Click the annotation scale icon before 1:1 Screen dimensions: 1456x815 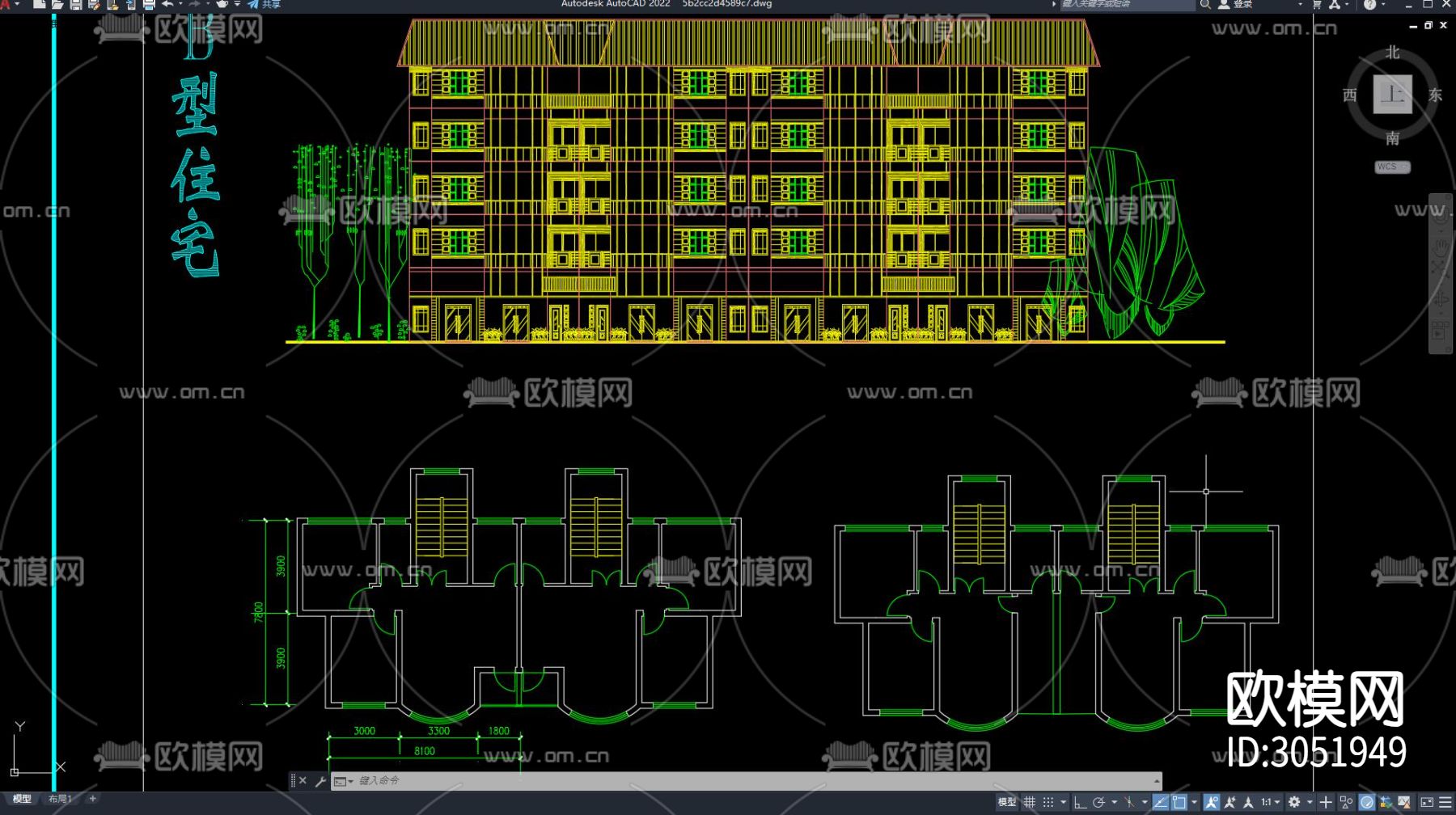[x=1248, y=802]
